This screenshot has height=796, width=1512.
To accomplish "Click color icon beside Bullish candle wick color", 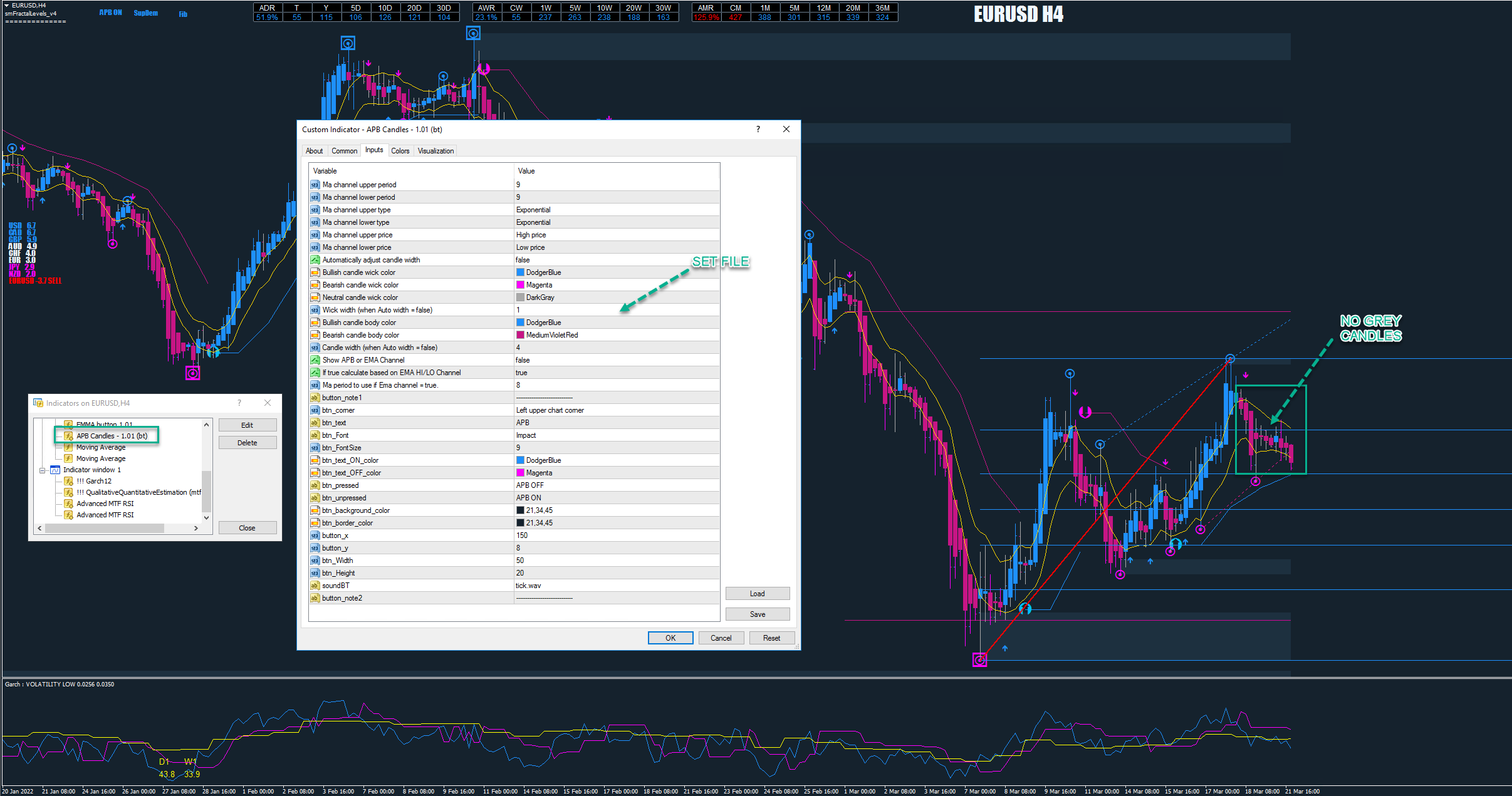I will click(x=315, y=272).
